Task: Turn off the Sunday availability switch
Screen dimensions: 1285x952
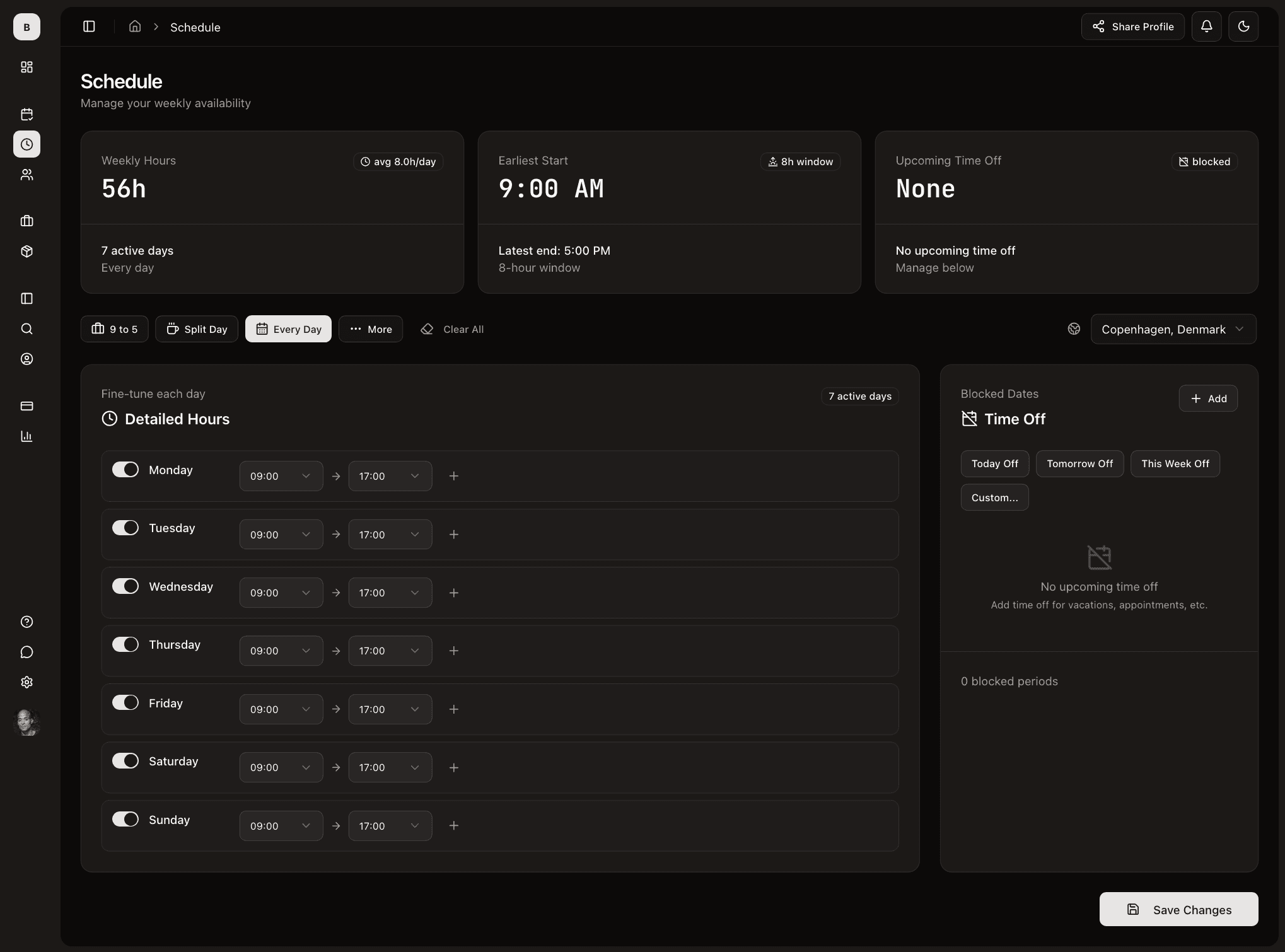Action: coord(125,819)
